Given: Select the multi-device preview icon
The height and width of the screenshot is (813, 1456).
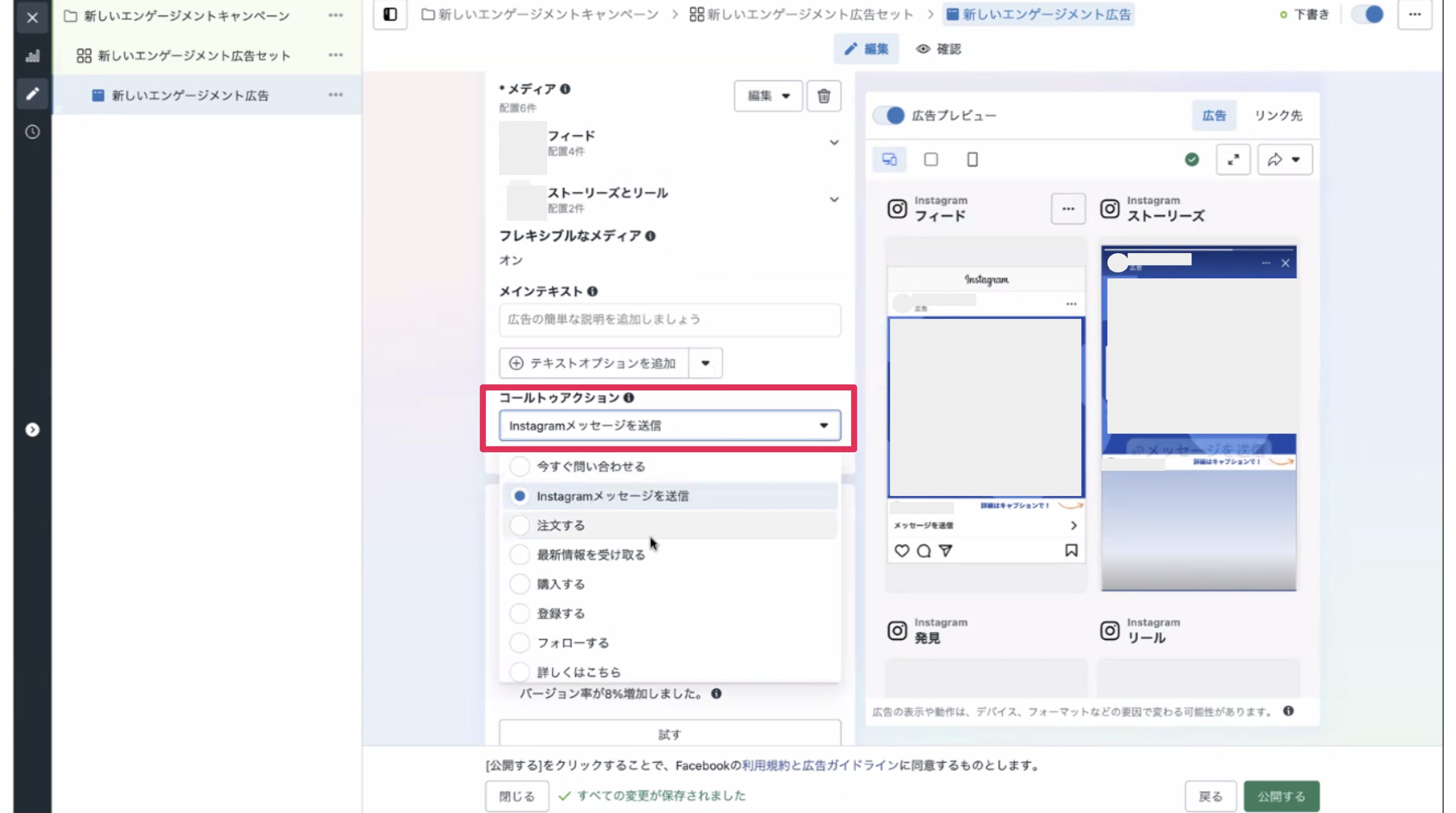Looking at the screenshot, I should [x=889, y=160].
